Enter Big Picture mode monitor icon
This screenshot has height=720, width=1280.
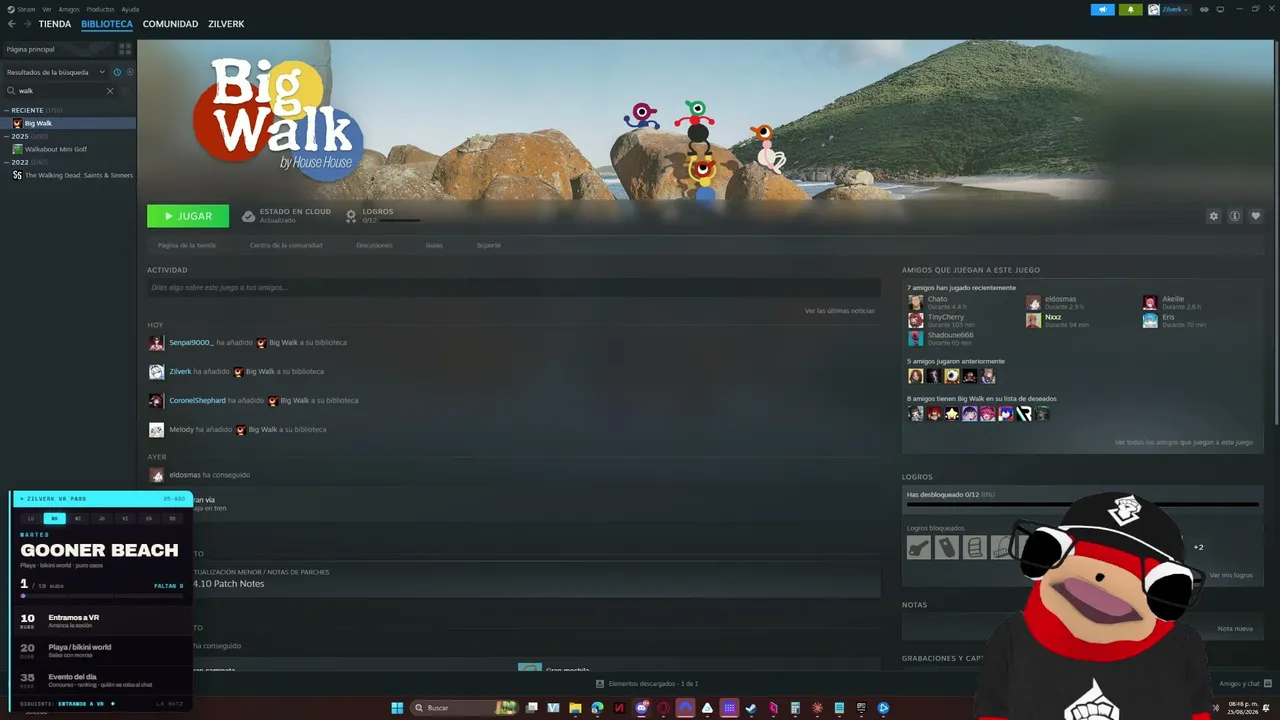coord(1220,10)
